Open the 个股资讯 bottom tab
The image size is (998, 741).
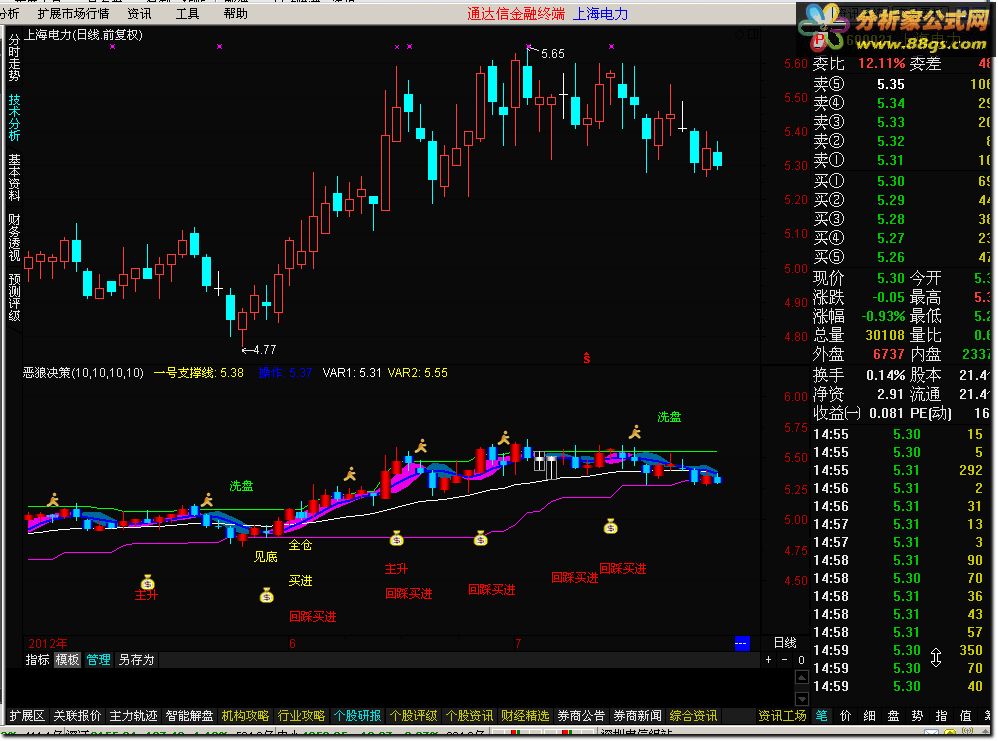click(x=469, y=716)
